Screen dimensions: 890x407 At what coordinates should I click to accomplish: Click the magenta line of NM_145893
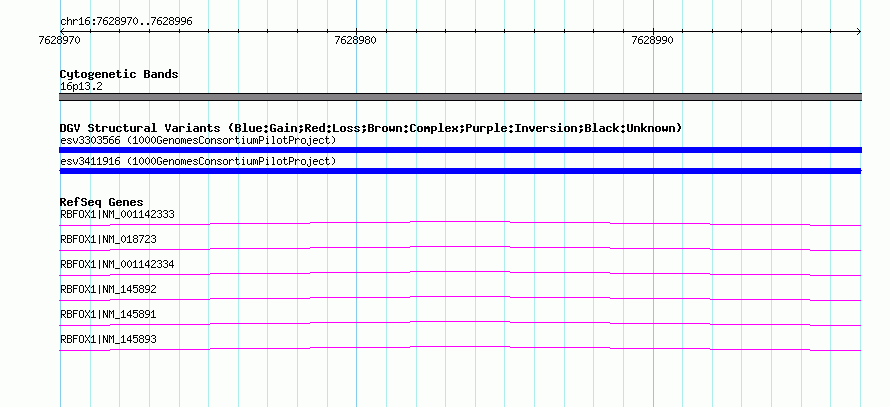pyautogui.click(x=460, y=348)
